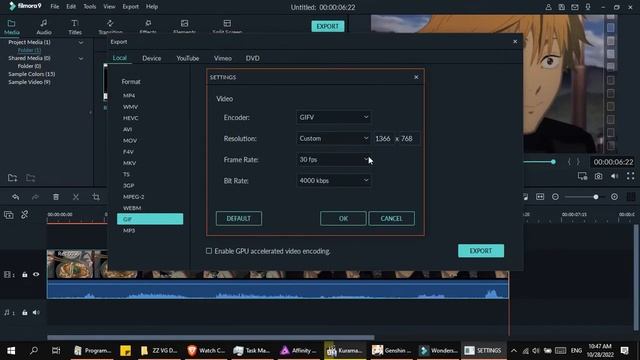Click OK in Settings dialog
Viewport: 640px width, 360px height.
tap(343, 218)
